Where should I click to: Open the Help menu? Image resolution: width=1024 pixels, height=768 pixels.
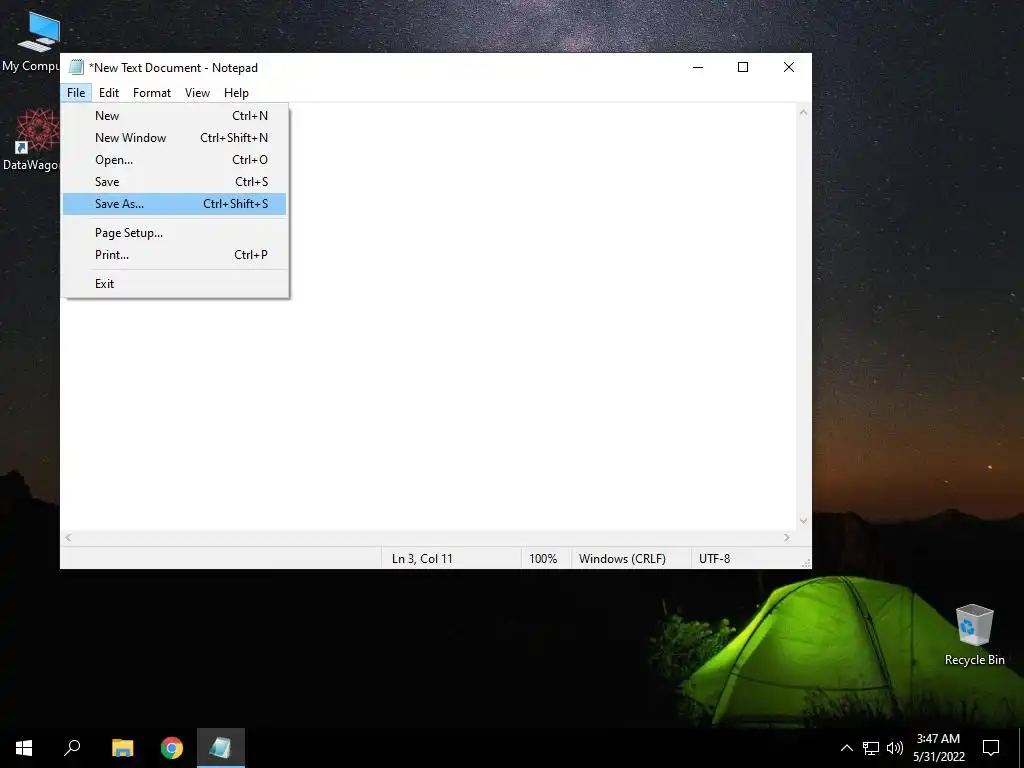(236, 93)
